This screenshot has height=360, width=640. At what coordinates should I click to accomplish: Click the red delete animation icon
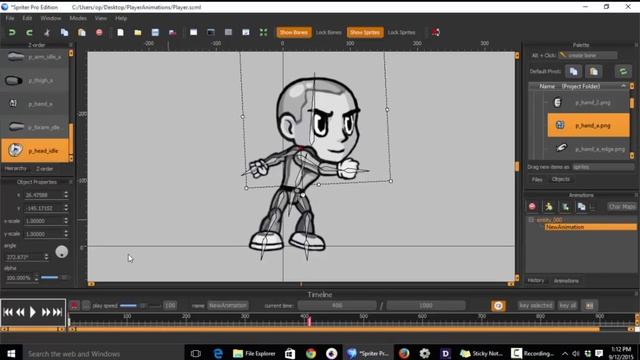coord(532,207)
